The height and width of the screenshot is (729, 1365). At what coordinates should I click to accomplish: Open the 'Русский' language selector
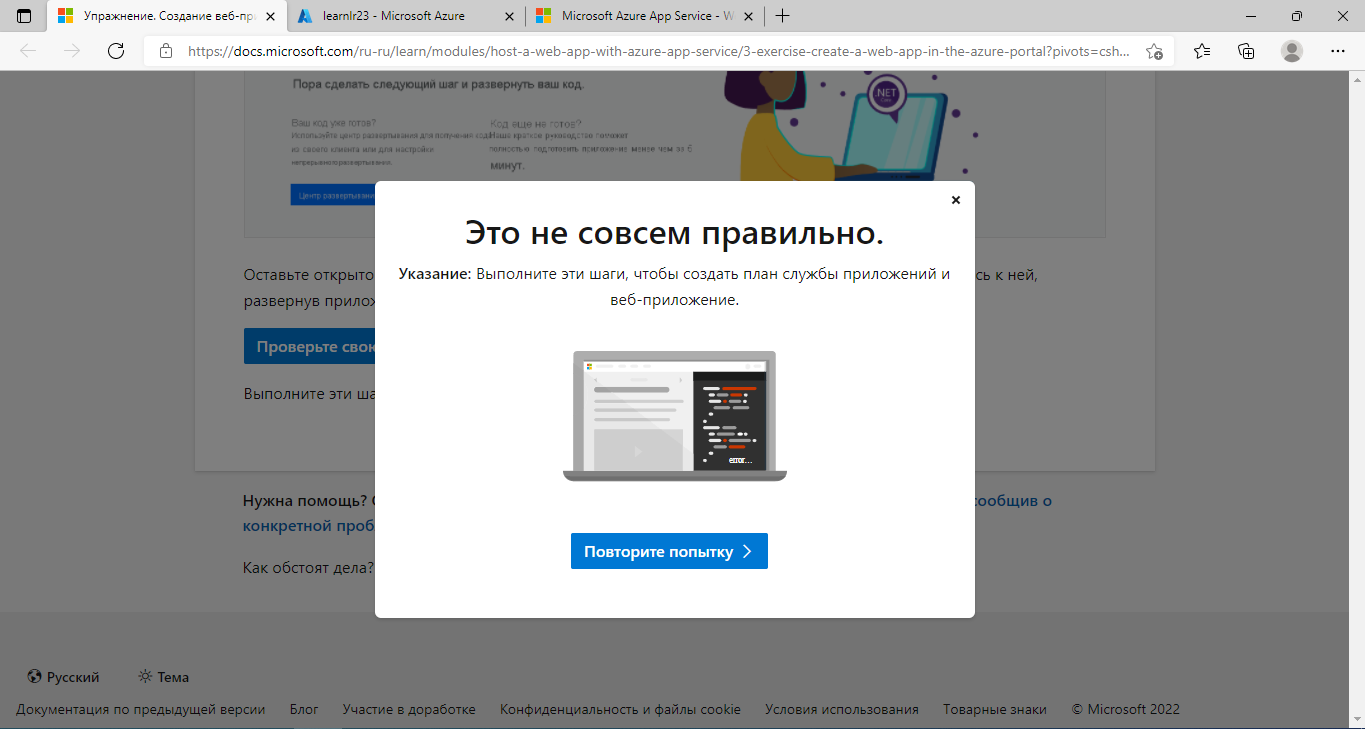pyautogui.click(x=63, y=677)
